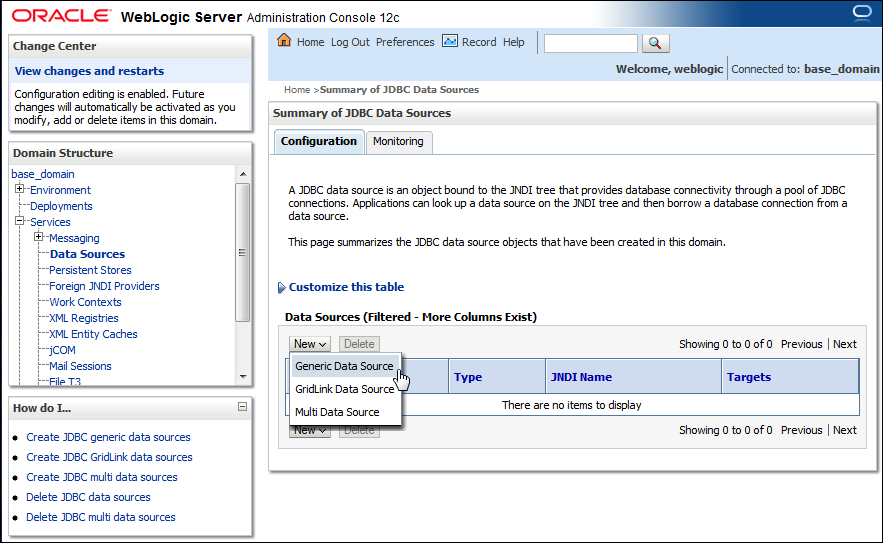Select Generic Data Source from menu
The width and height of the screenshot is (883, 543).
point(344,366)
